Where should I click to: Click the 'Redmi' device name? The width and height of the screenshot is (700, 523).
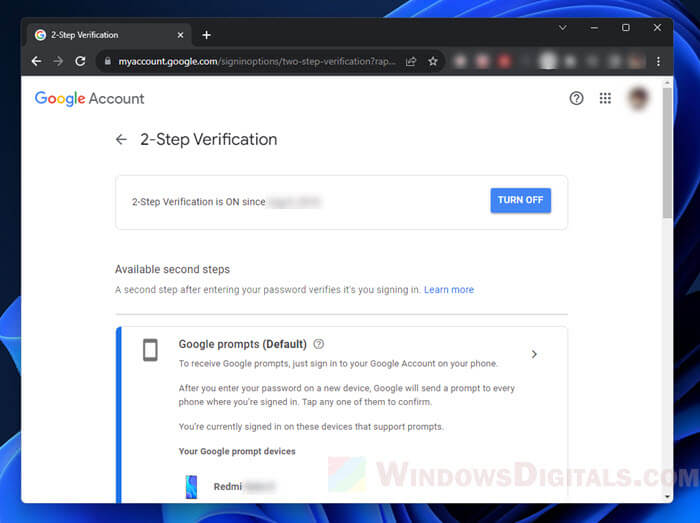pos(228,486)
